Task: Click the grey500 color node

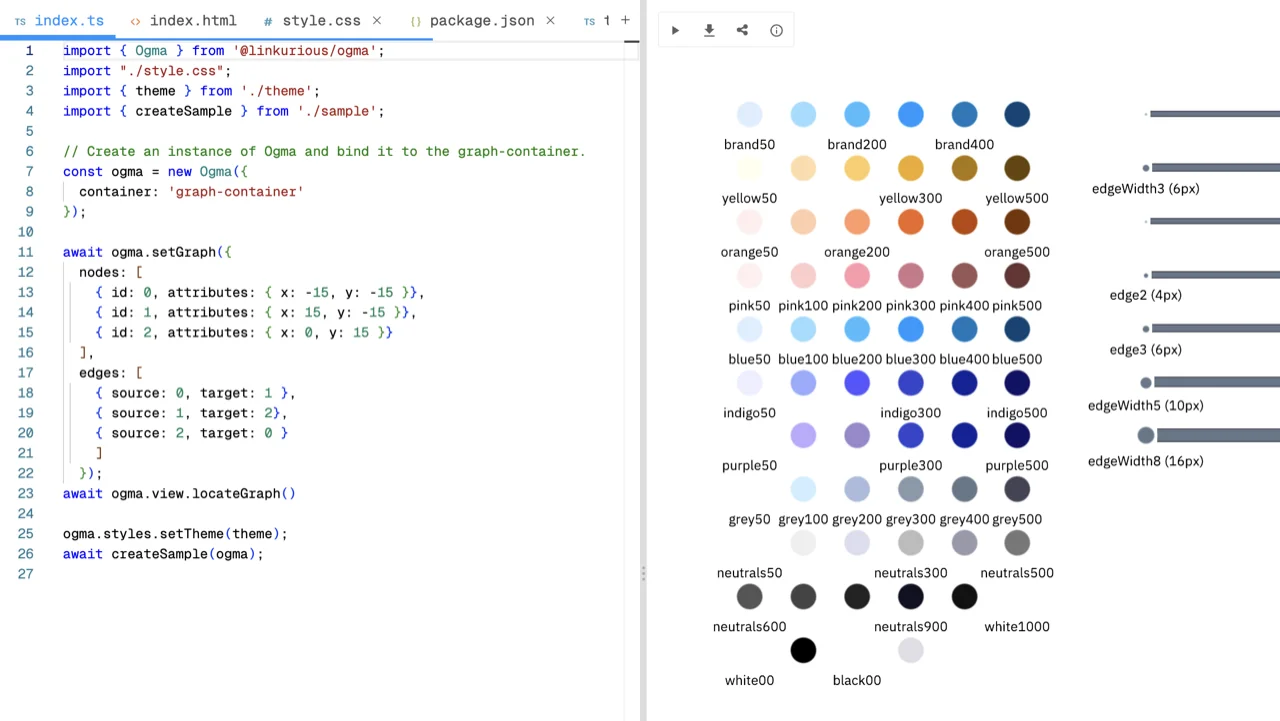Action: pyautogui.click(x=1017, y=489)
